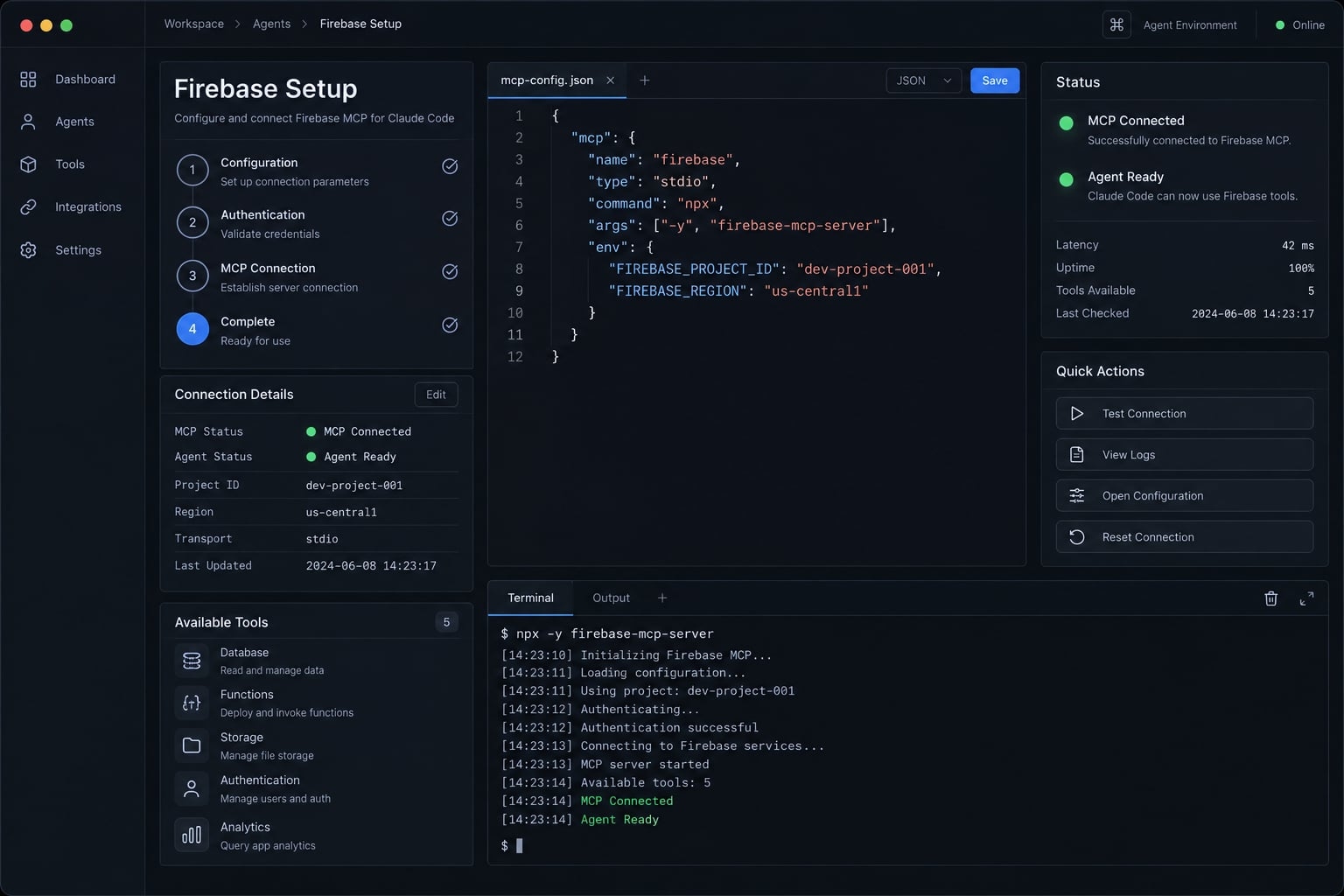
Task: Click the terminal prompt input line
Action: (x=907, y=846)
